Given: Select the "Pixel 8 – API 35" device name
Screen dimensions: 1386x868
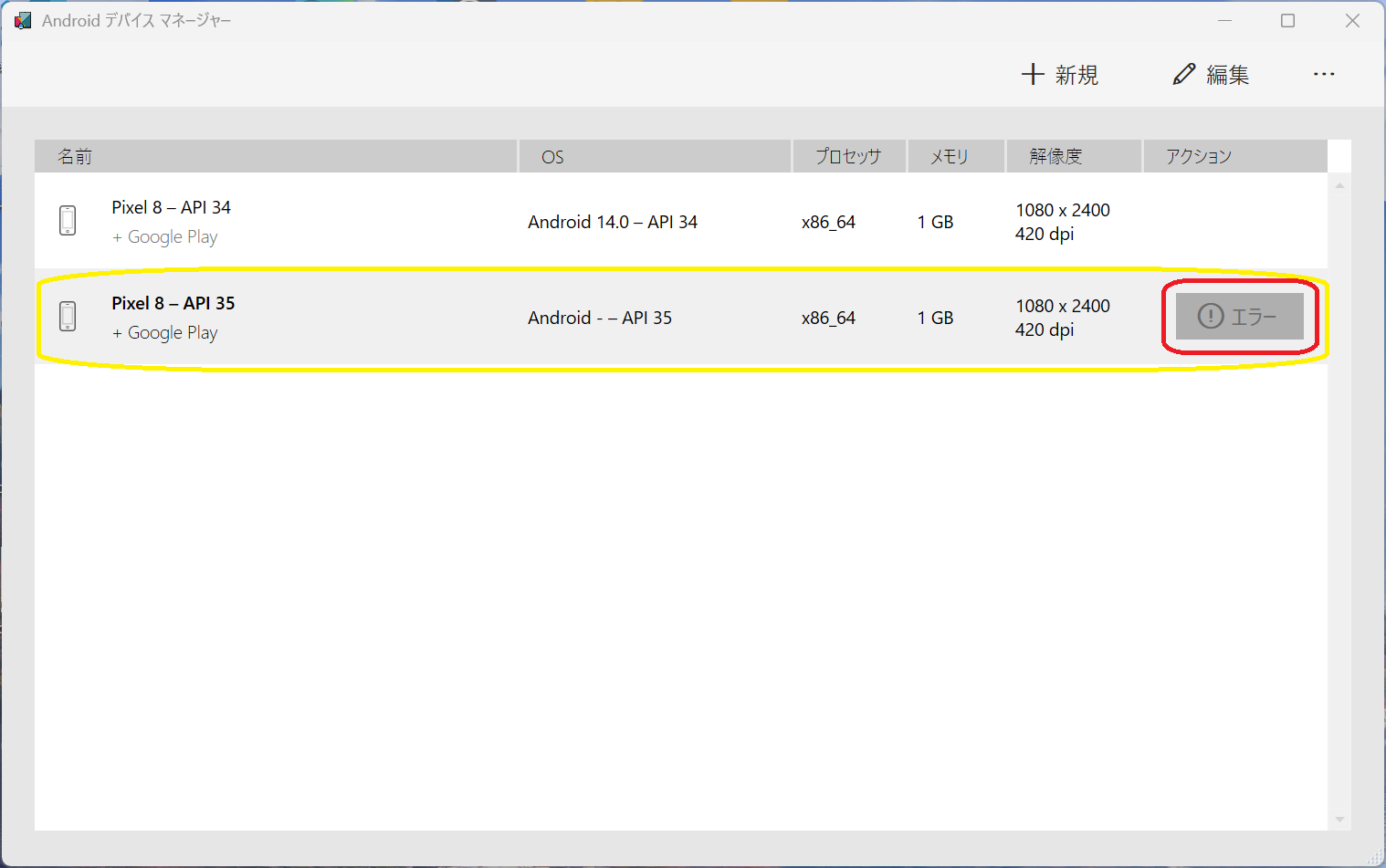Looking at the screenshot, I should click(173, 303).
